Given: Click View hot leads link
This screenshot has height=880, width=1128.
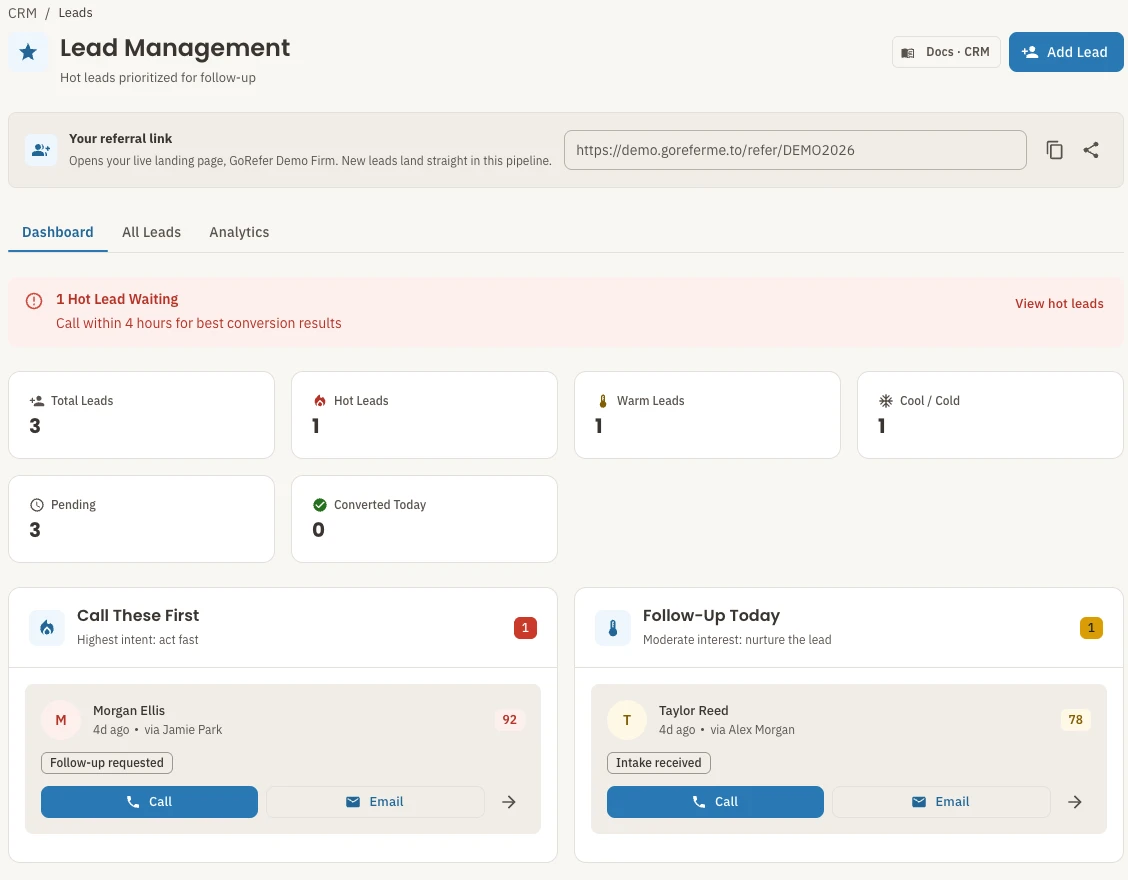Looking at the screenshot, I should click(x=1059, y=304).
